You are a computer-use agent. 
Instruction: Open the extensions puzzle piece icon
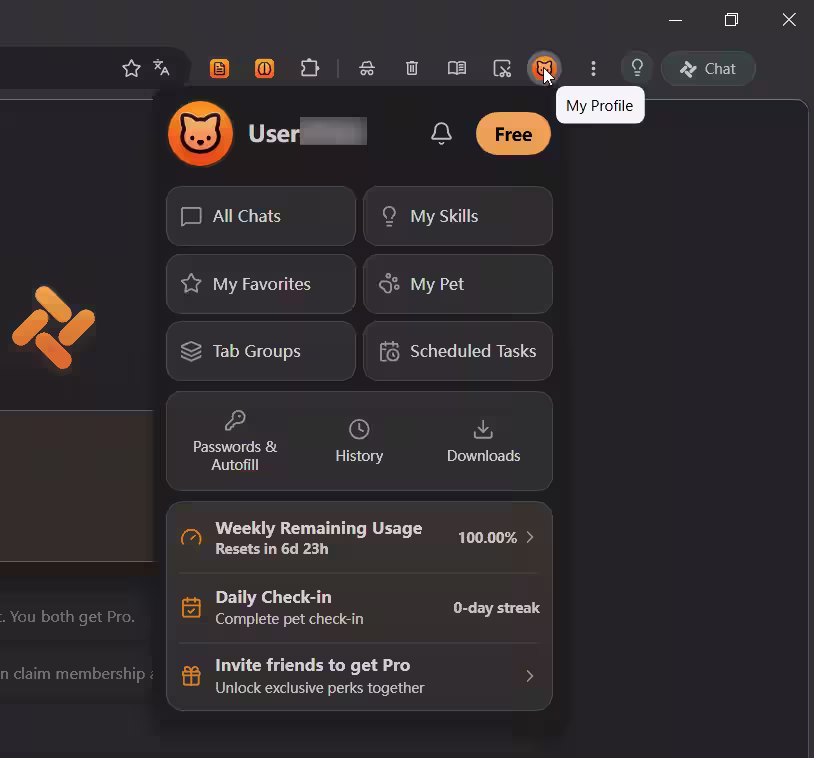[x=309, y=68]
